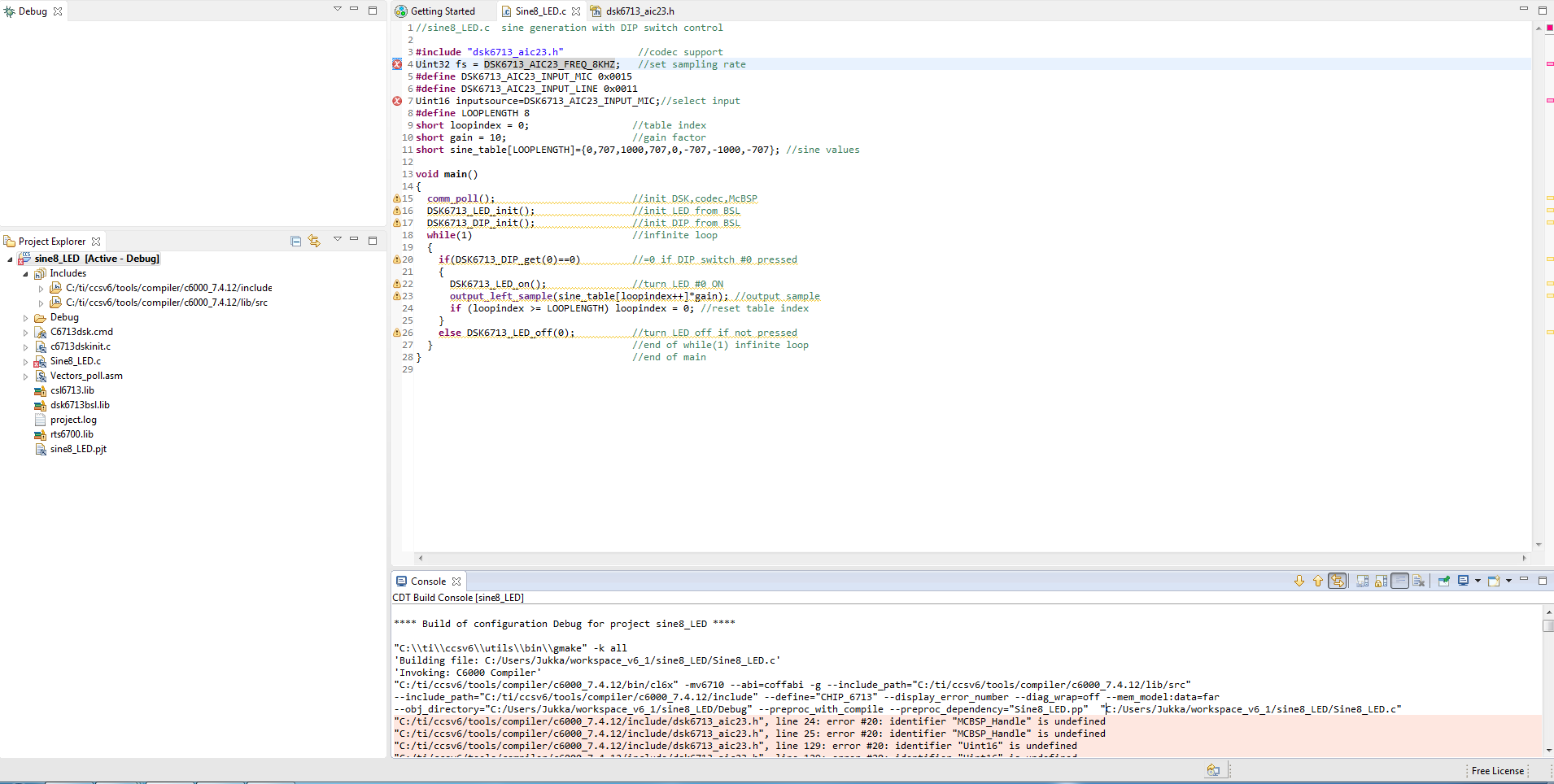This screenshot has width=1554, height=784.
Task: Go to next error in build console
Action: tap(1299, 581)
